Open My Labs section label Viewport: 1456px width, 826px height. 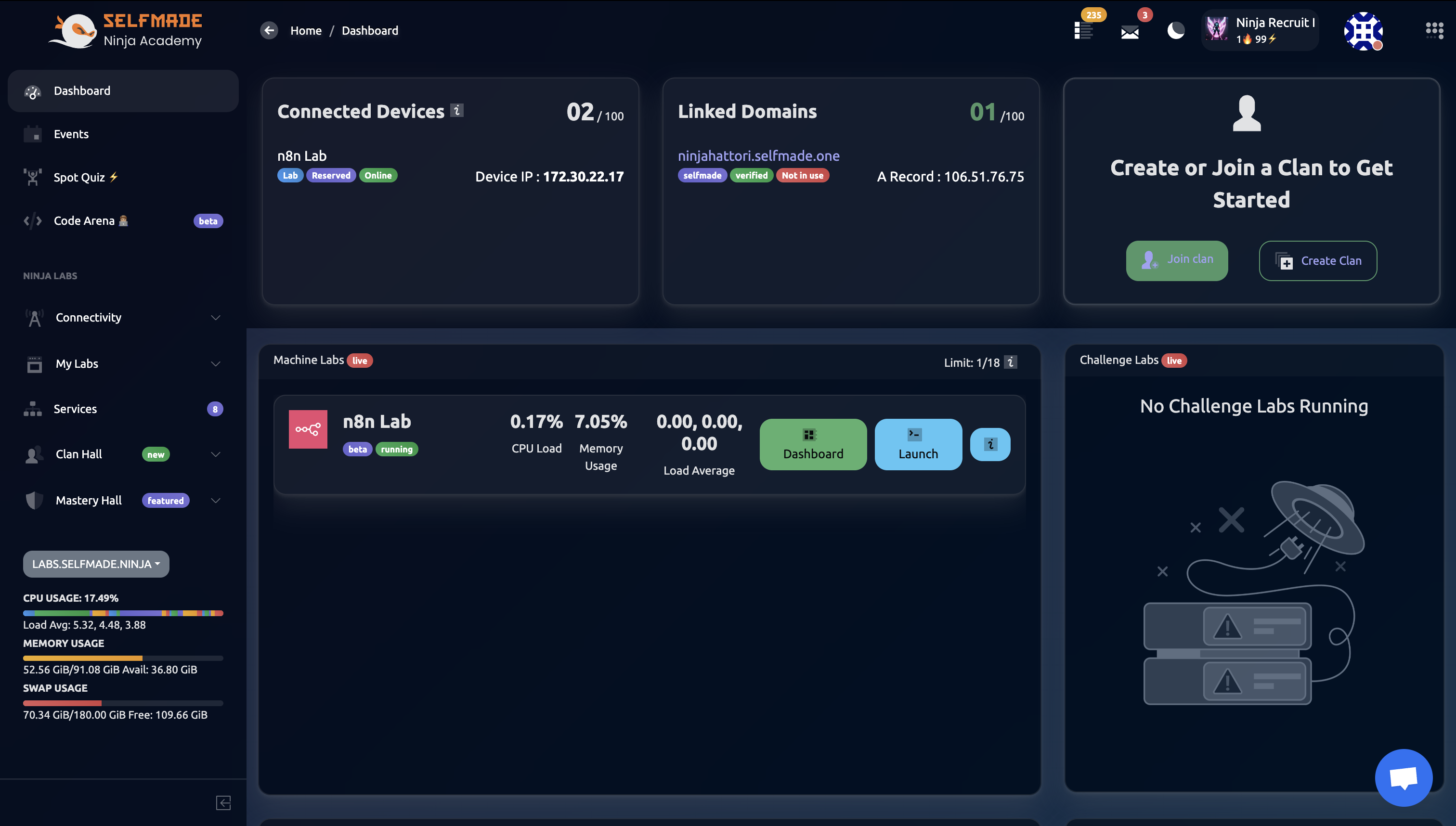(x=77, y=363)
